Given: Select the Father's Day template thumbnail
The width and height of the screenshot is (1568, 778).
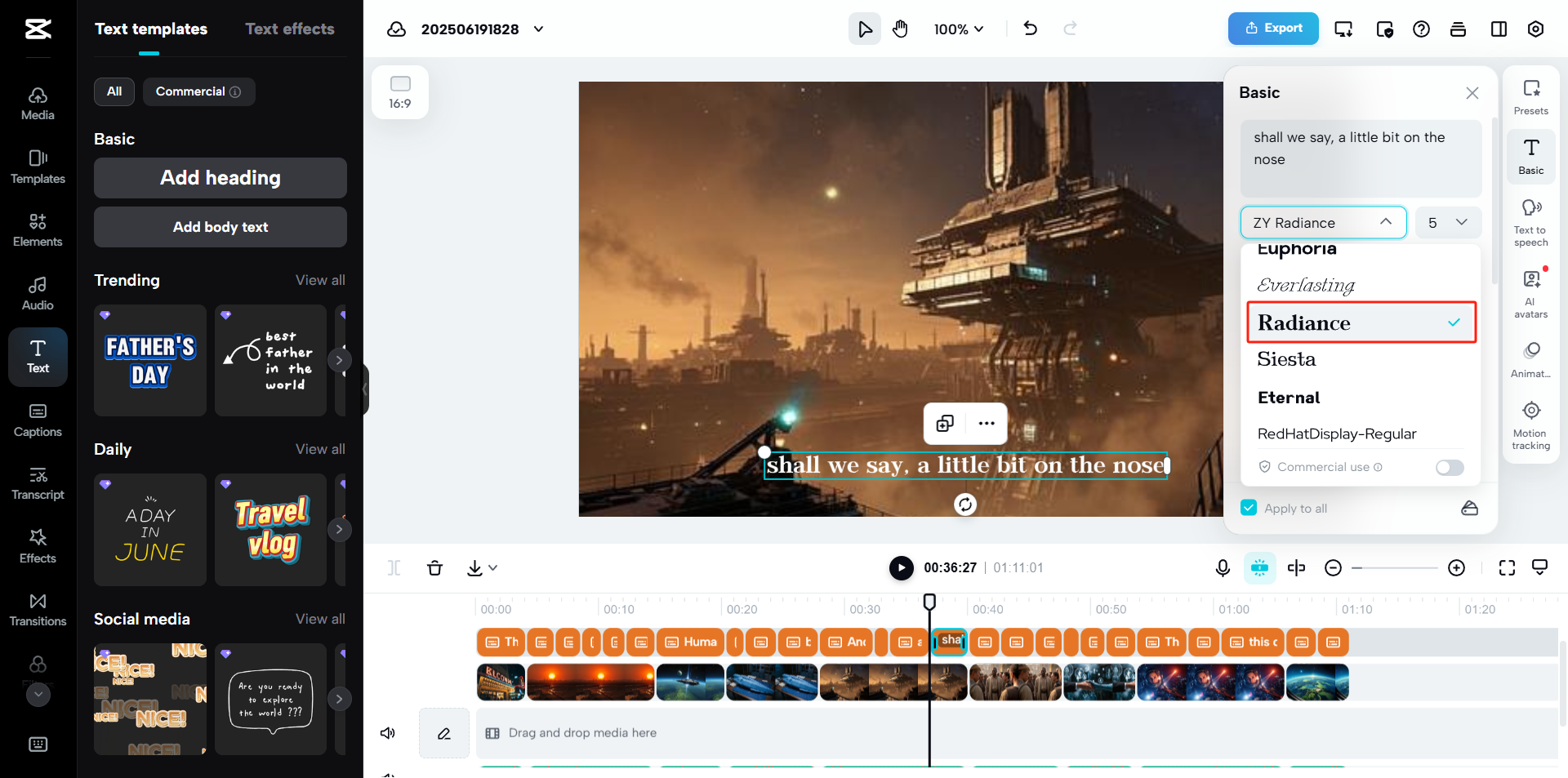Looking at the screenshot, I should tap(150, 360).
